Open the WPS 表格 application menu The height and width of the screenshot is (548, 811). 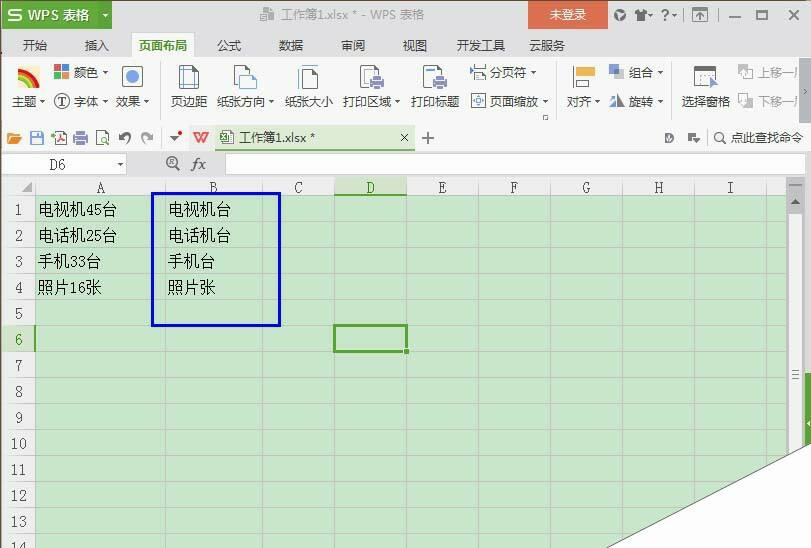(49, 14)
